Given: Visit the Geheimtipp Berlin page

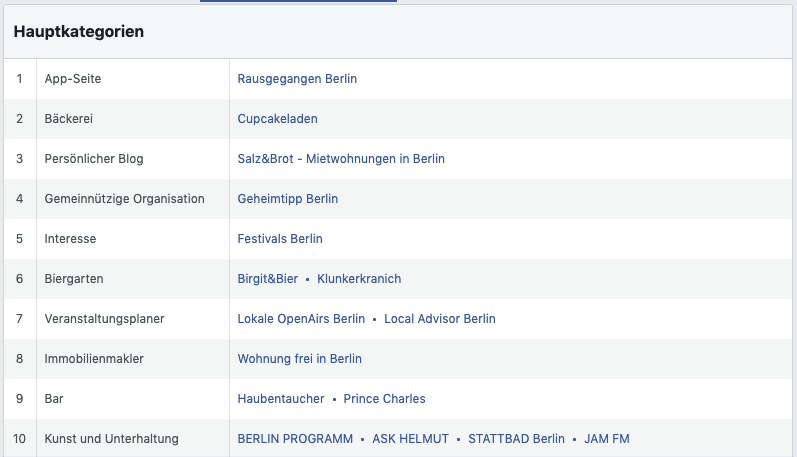Looking at the screenshot, I should pos(287,199).
